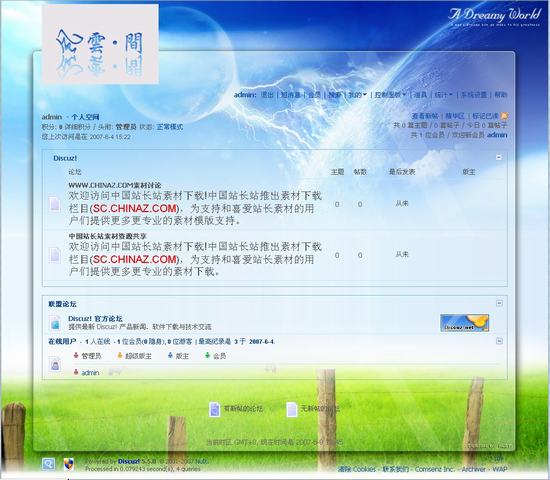
Task: Click 清除 Cookies in the footer
Action: 357,469
